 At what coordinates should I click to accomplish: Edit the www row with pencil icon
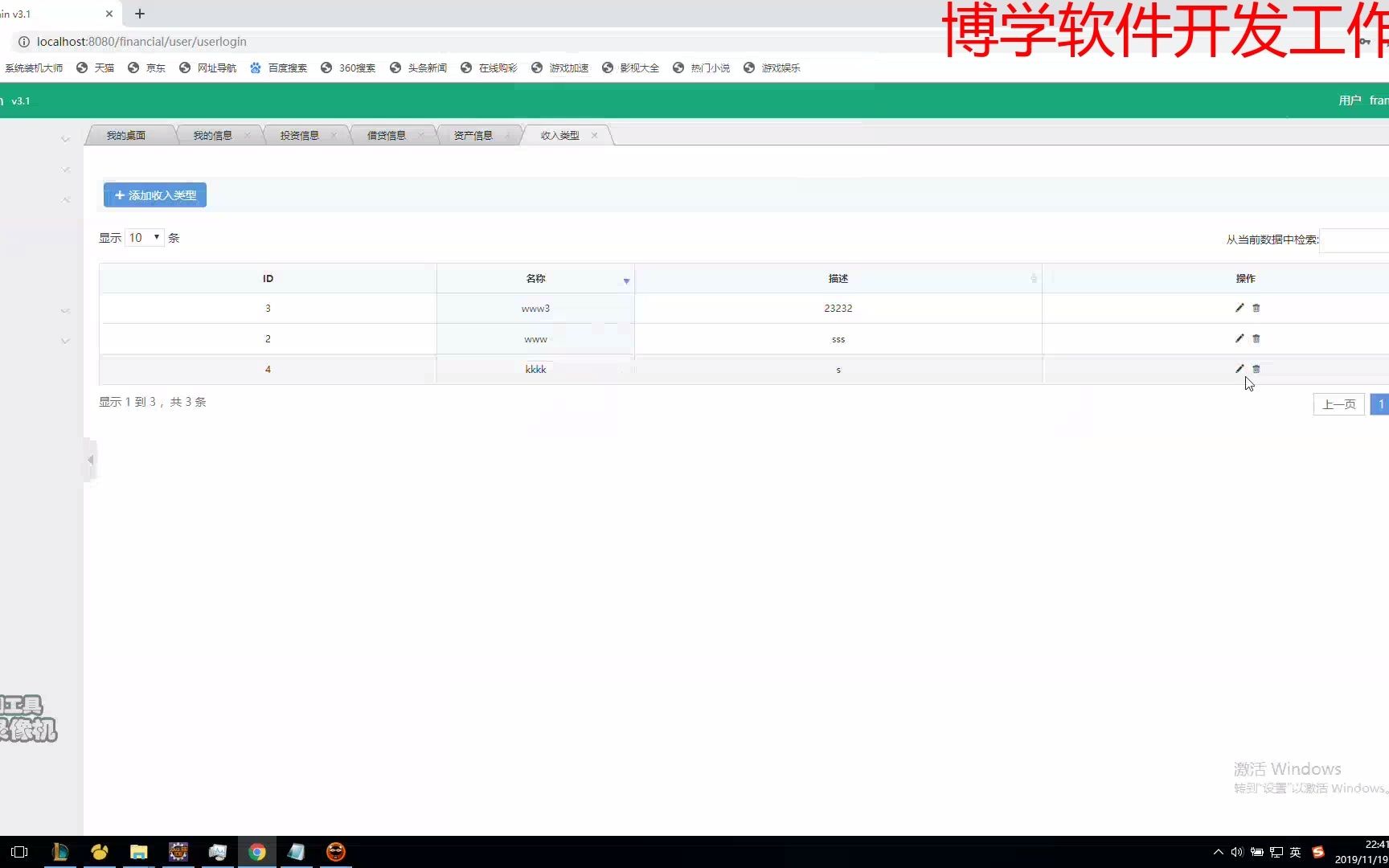1239,338
